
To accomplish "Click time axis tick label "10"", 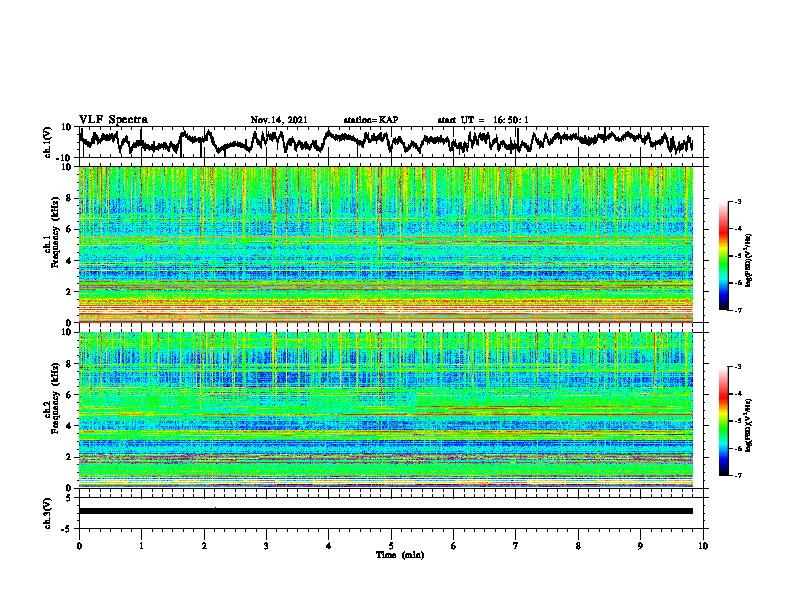I will [x=703, y=546].
